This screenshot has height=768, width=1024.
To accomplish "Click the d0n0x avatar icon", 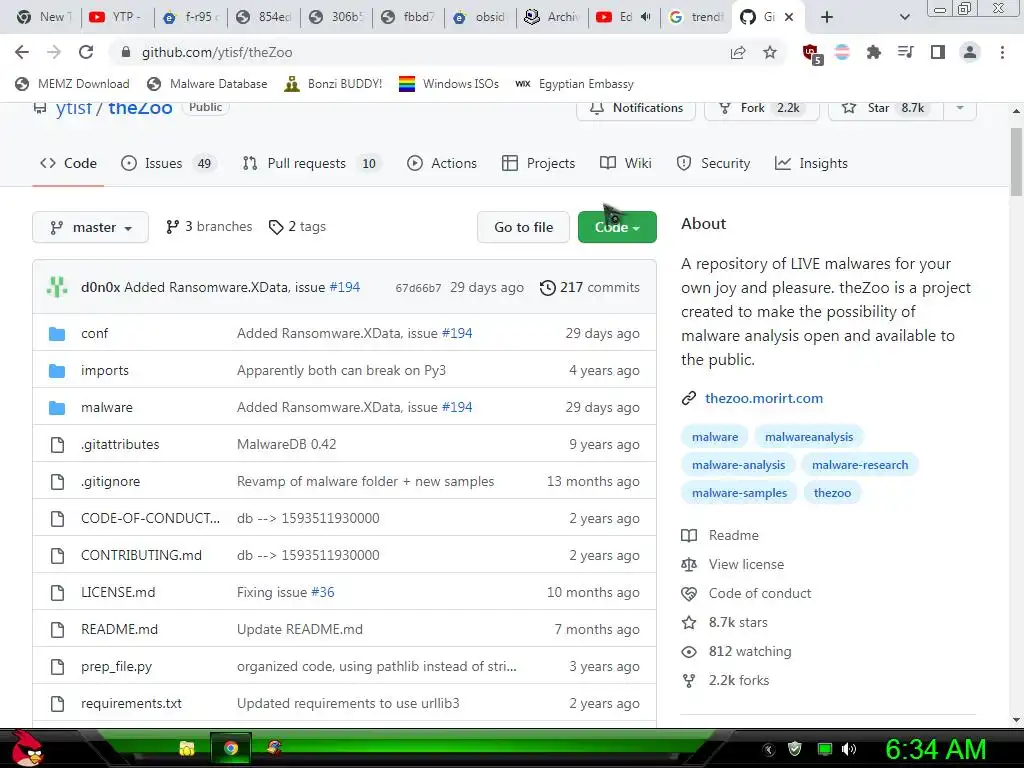I will pos(57,287).
